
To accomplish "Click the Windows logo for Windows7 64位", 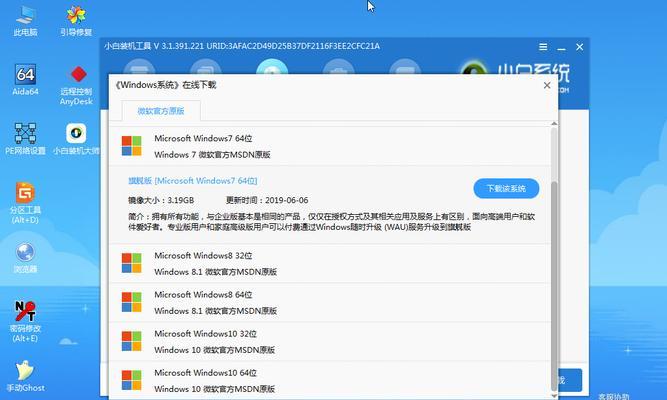I will [131, 146].
